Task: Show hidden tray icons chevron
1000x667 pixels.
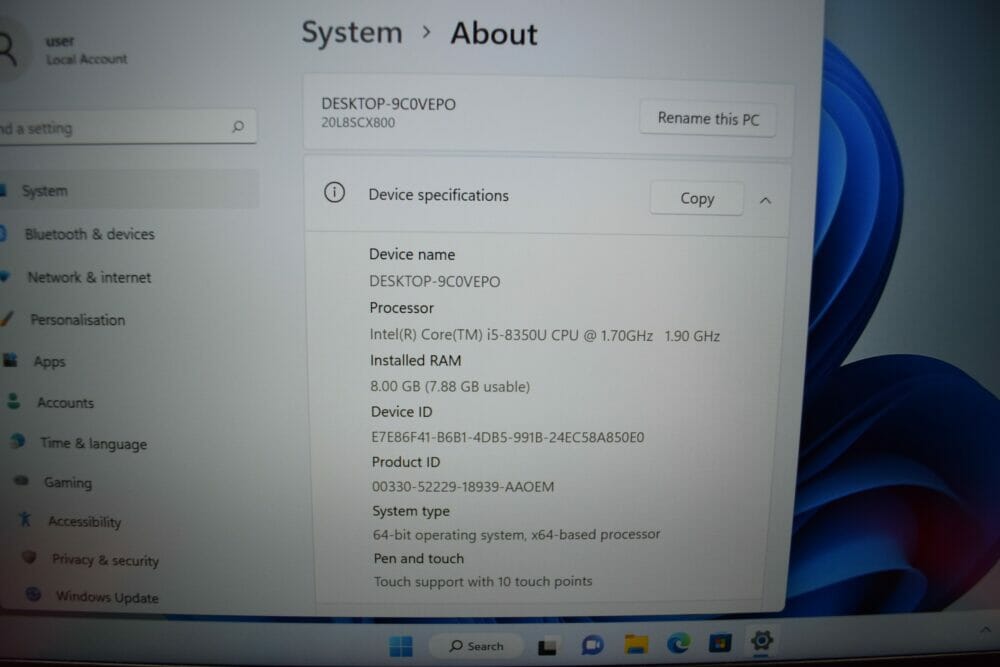Action: point(985,630)
